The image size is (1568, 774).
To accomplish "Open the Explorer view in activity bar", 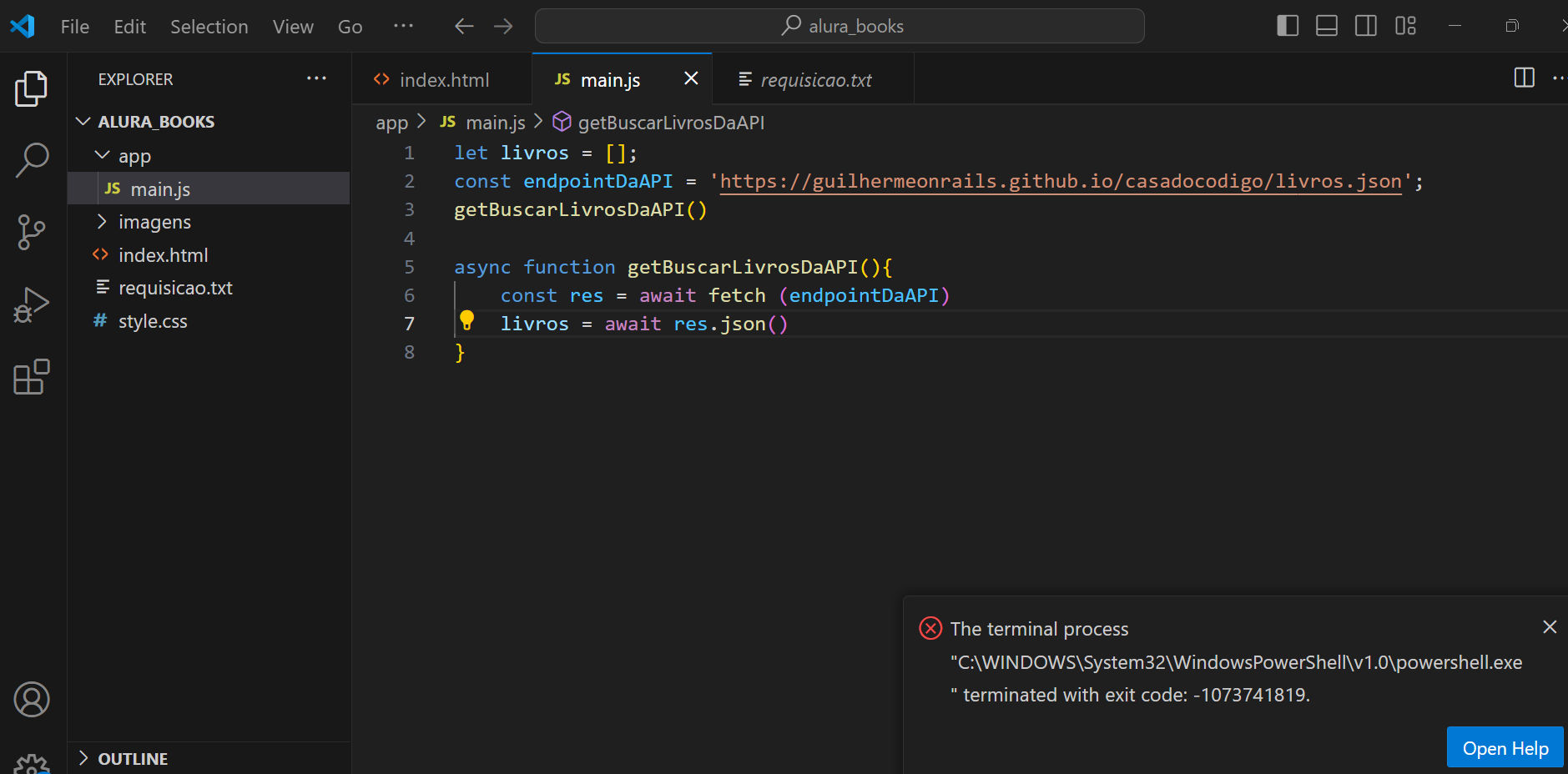I will pyautogui.click(x=32, y=88).
